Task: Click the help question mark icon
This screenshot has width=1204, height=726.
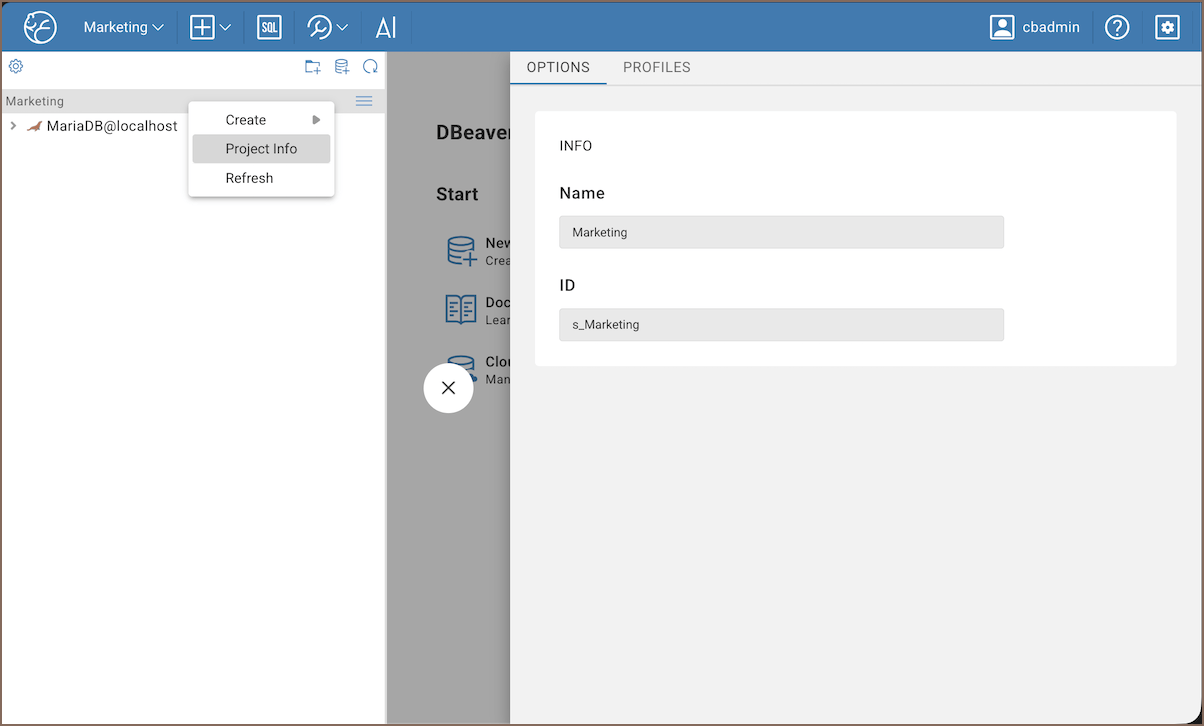Action: [1117, 27]
